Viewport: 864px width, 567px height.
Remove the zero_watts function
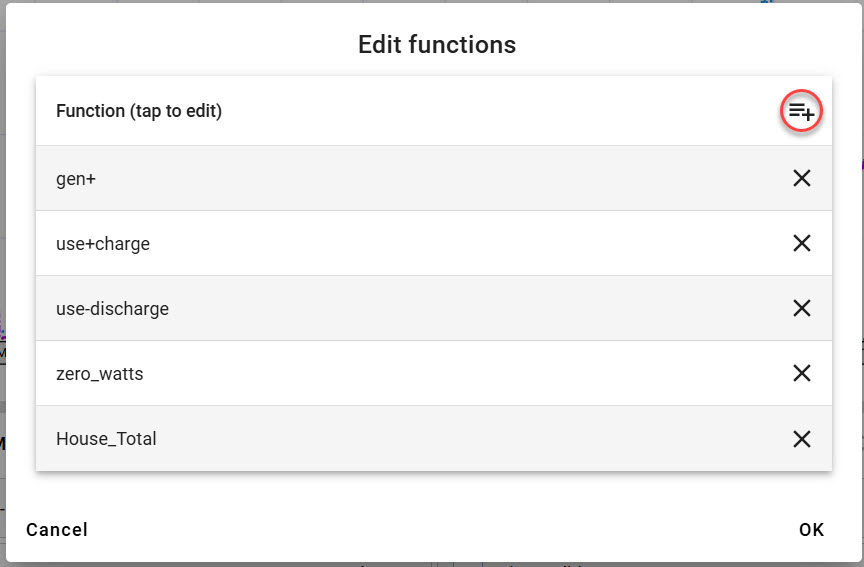click(802, 373)
